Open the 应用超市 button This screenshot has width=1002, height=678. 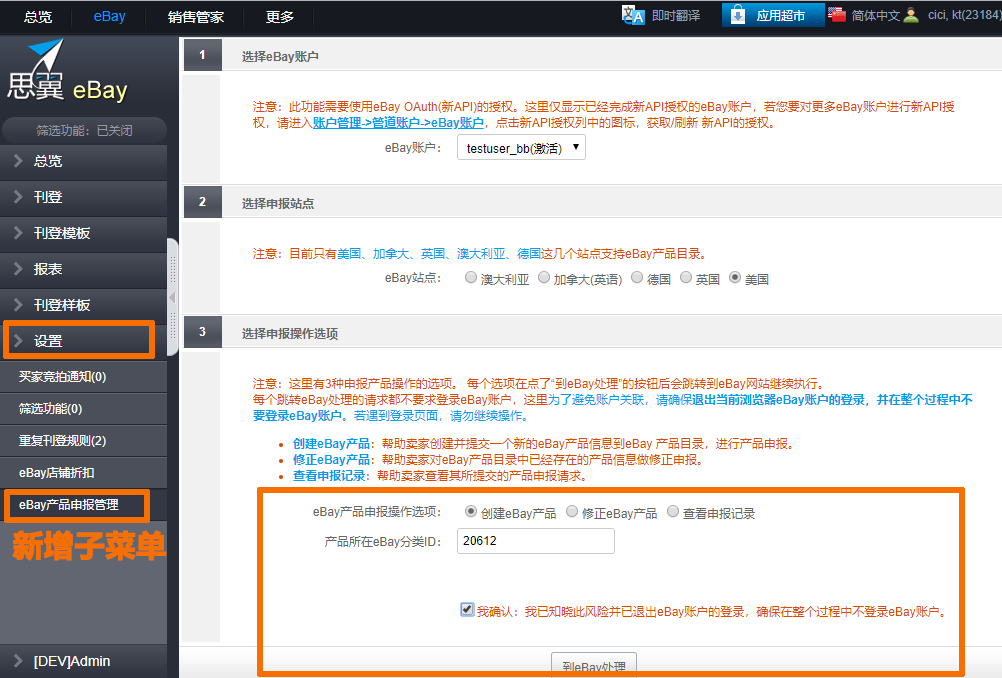[x=773, y=15]
